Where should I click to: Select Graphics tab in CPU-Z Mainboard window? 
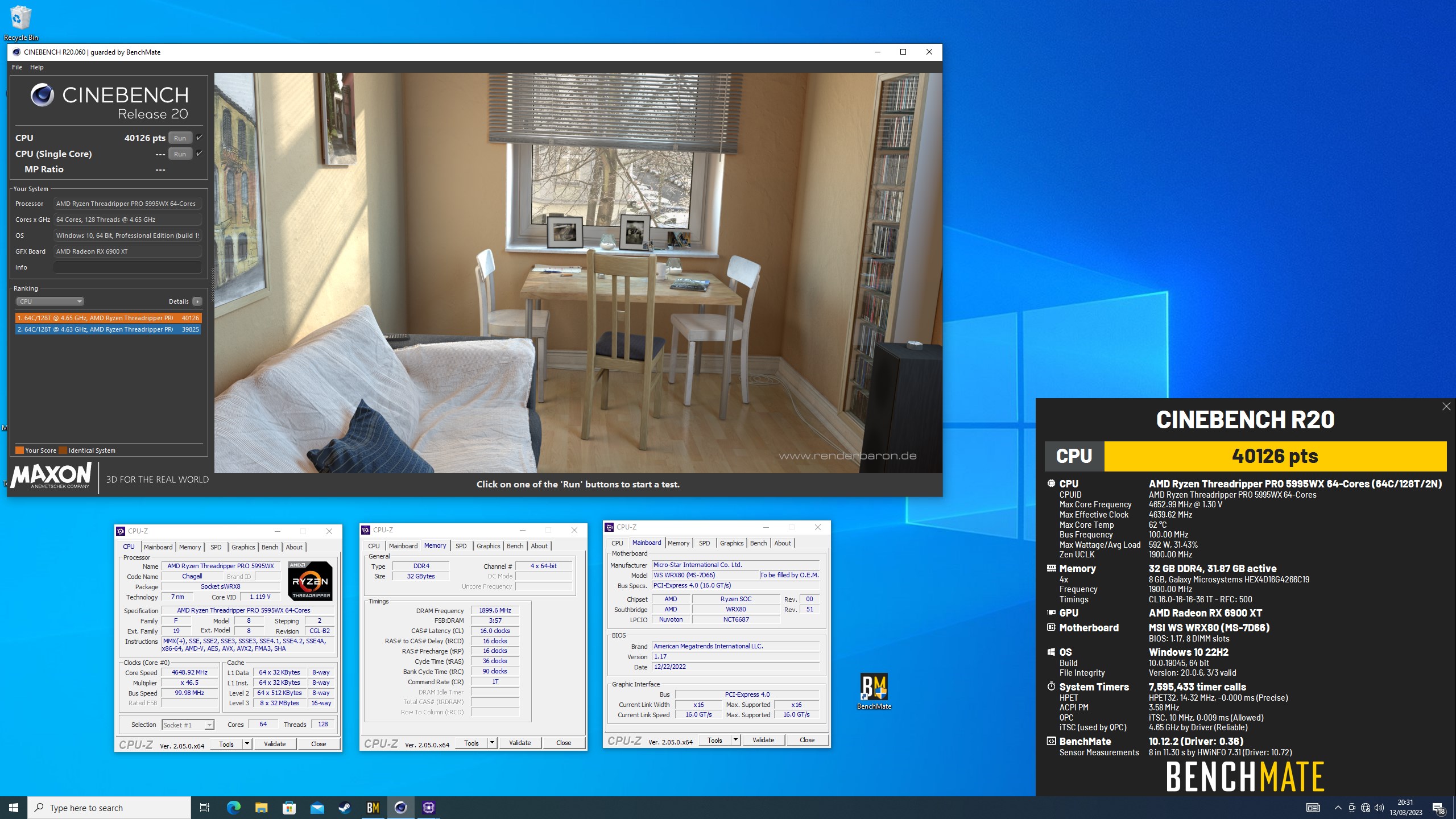point(731,543)
